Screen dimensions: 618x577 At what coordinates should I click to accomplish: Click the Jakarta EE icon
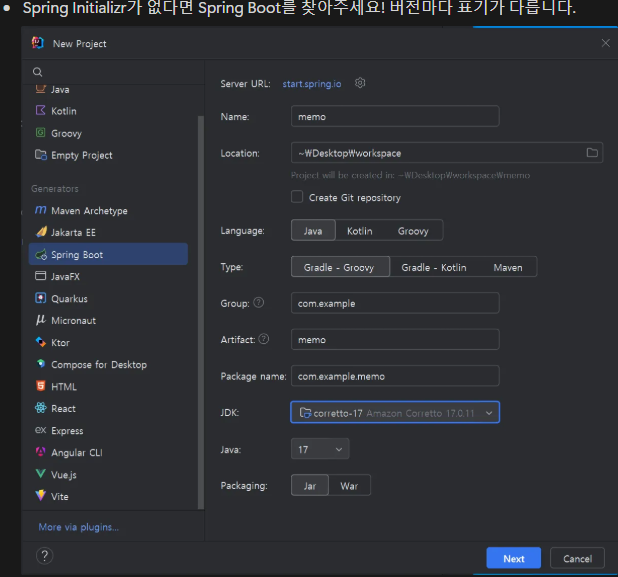pyautogui.click(x=41, y=232)
